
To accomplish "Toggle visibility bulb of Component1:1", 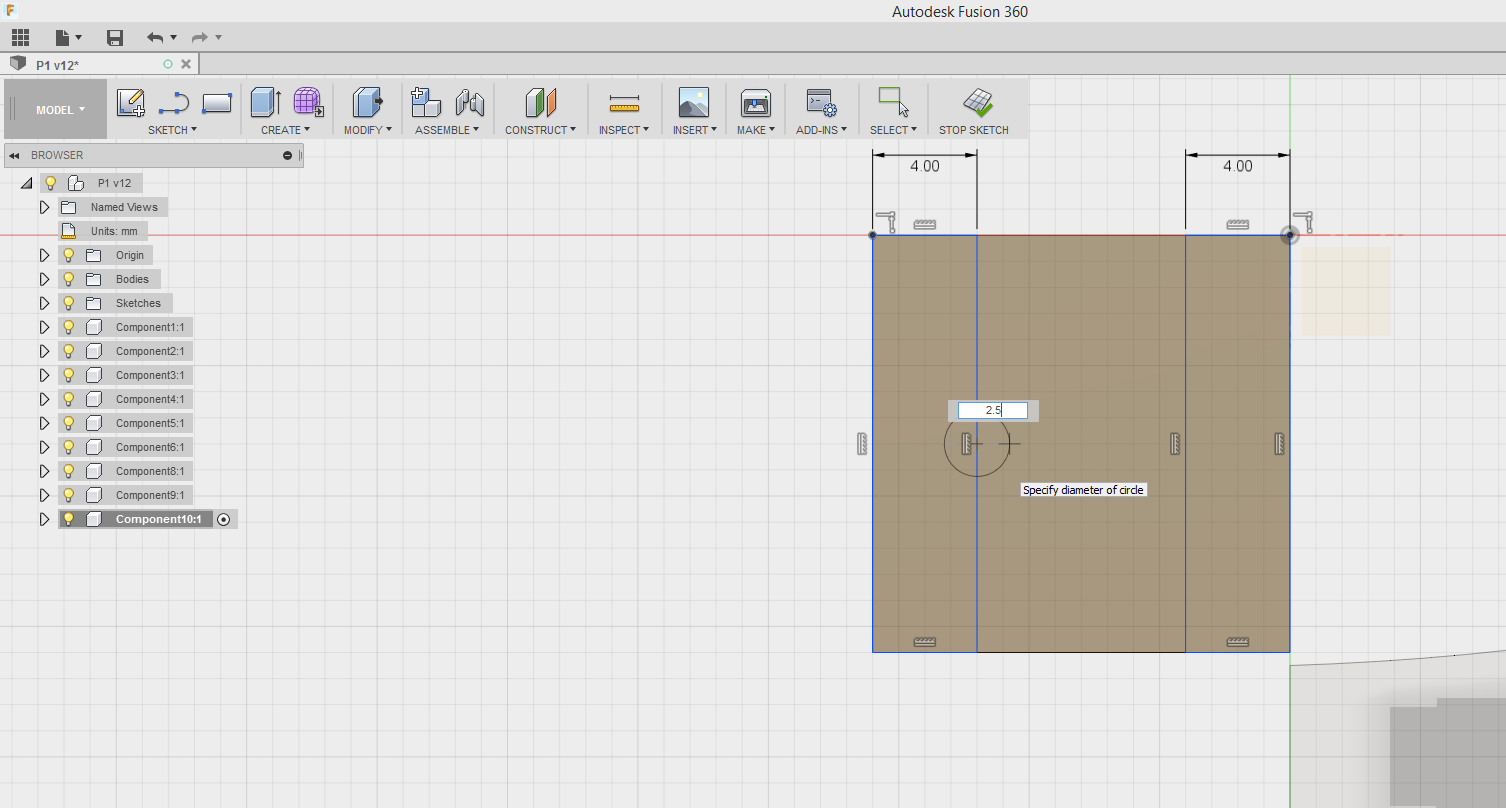I will tap(69, 327).
